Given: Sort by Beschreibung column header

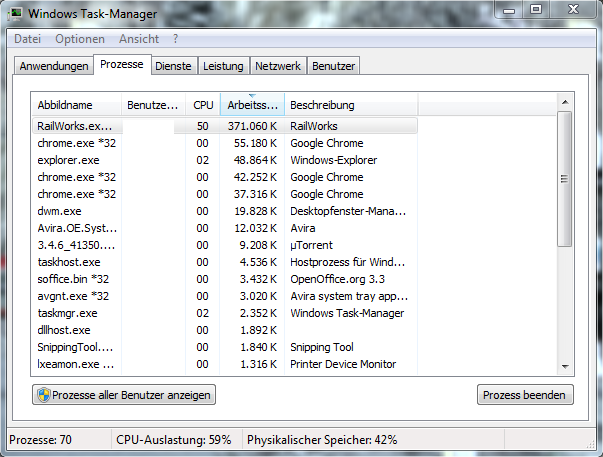Looking at the screenshot, I should click(351, 105).
